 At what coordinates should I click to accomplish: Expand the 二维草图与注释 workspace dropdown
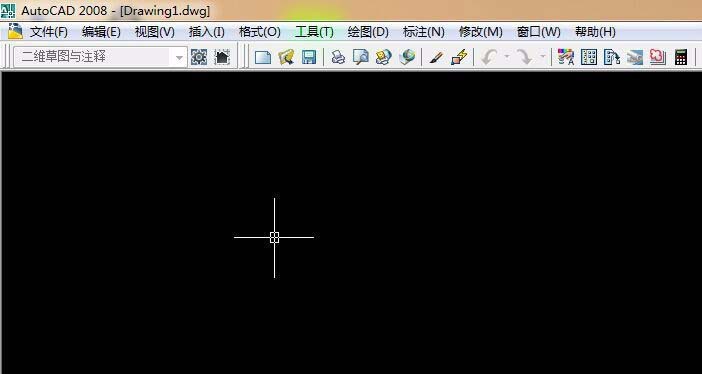(x=179, y=57)
